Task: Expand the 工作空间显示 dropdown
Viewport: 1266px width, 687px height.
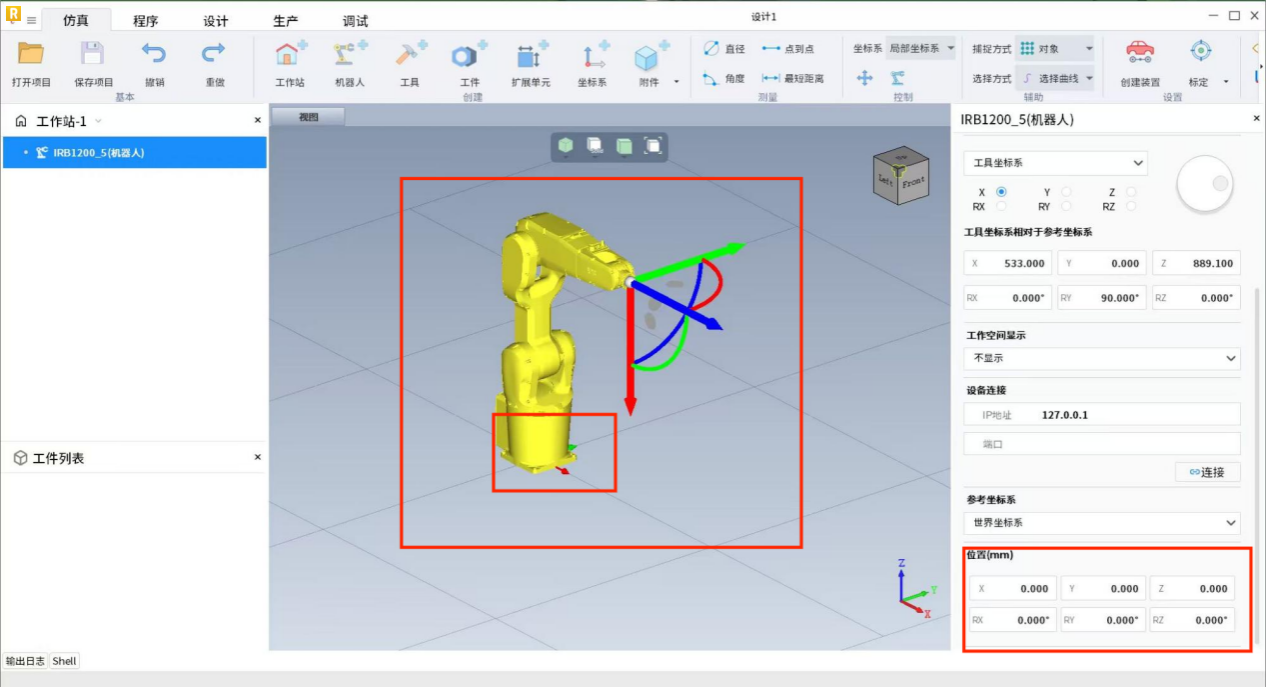Action: click(1101, 358)
